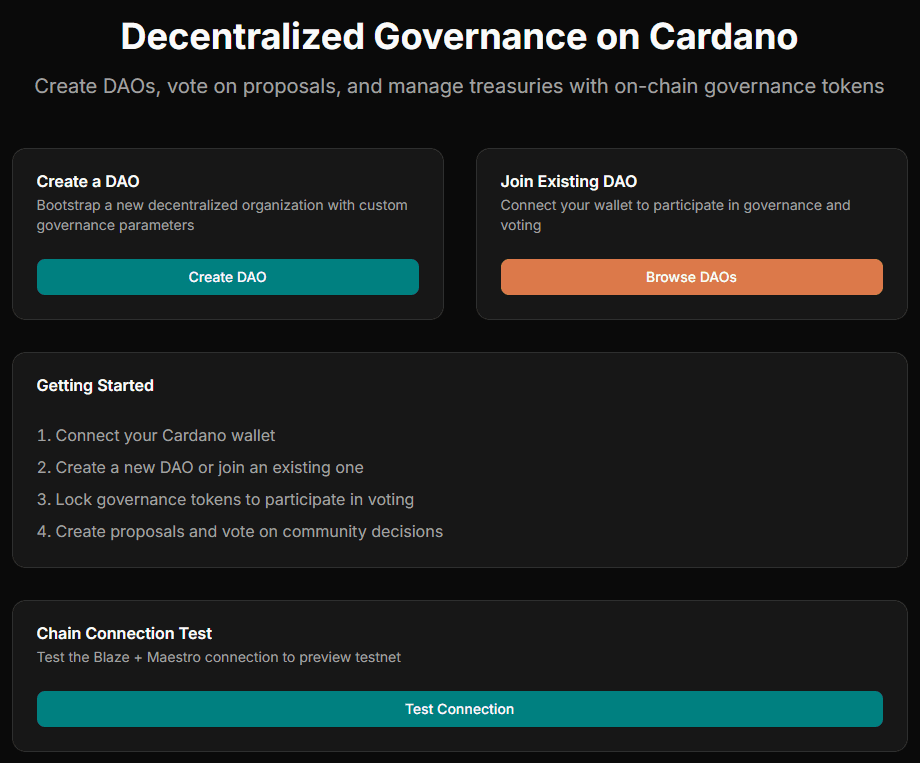Click the Test Connection button
The height and width of the screenshot is (763, 920).
coord(459,709)
